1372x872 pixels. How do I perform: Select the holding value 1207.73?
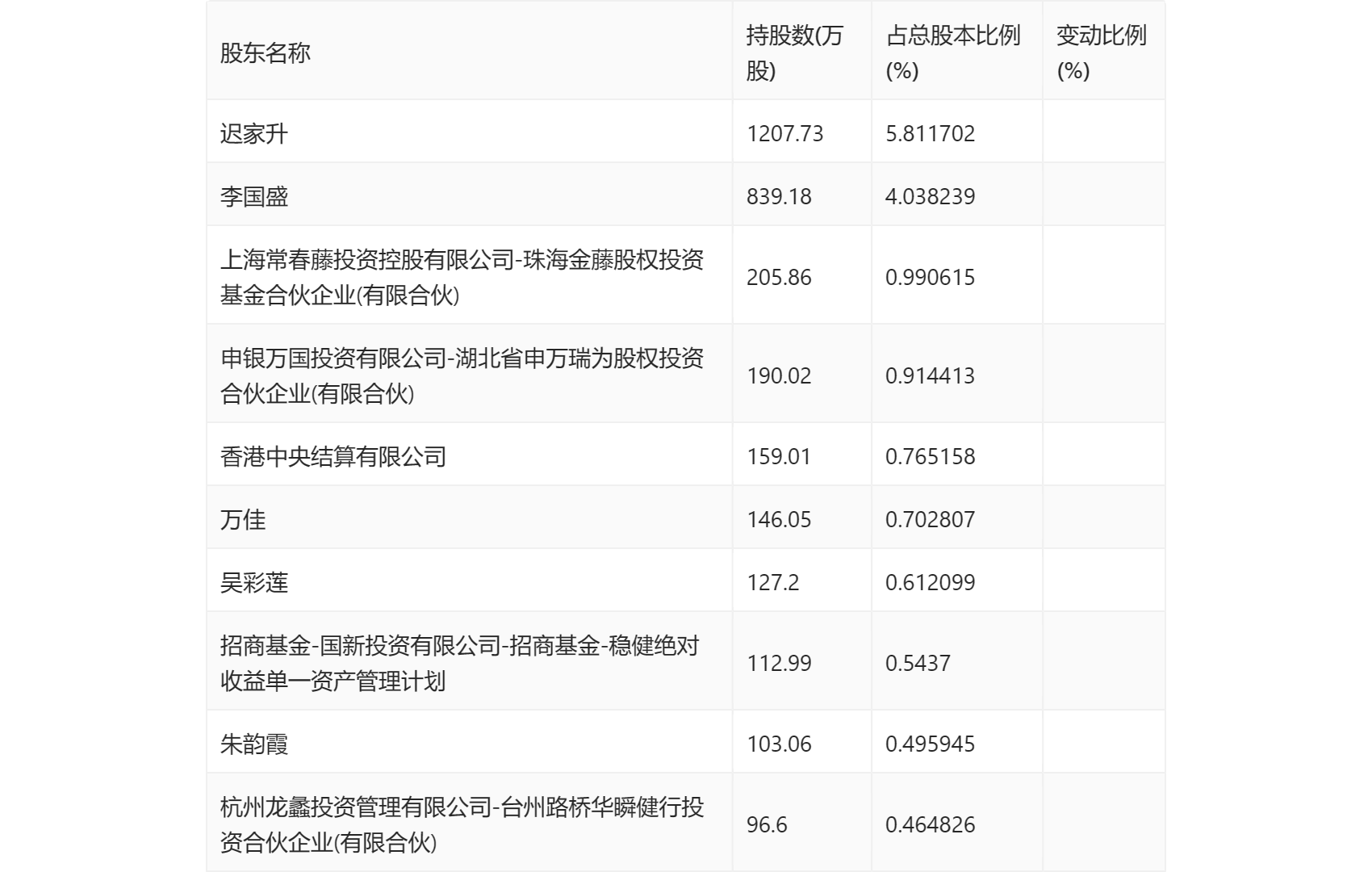(785, 133)
